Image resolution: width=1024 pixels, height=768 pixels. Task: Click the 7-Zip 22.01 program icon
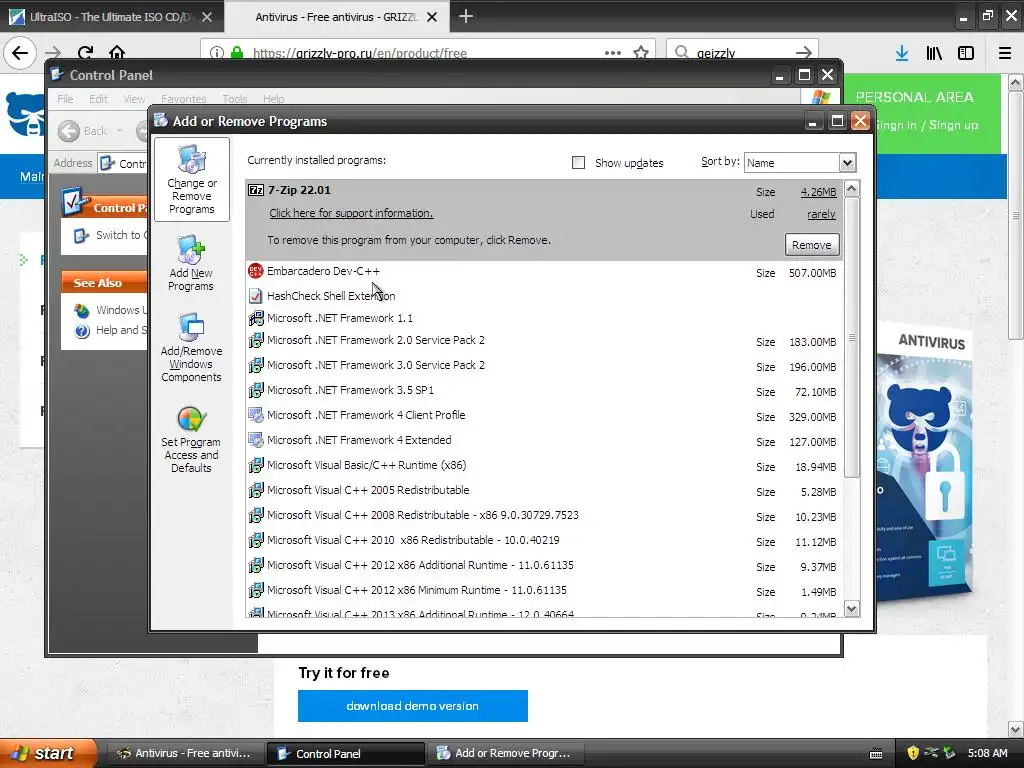pos(256,190)
